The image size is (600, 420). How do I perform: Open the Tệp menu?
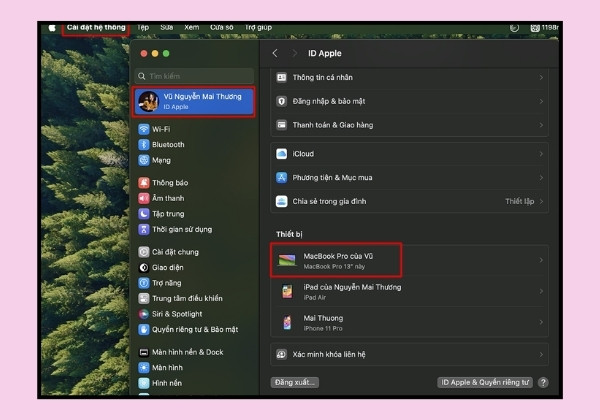143,28
